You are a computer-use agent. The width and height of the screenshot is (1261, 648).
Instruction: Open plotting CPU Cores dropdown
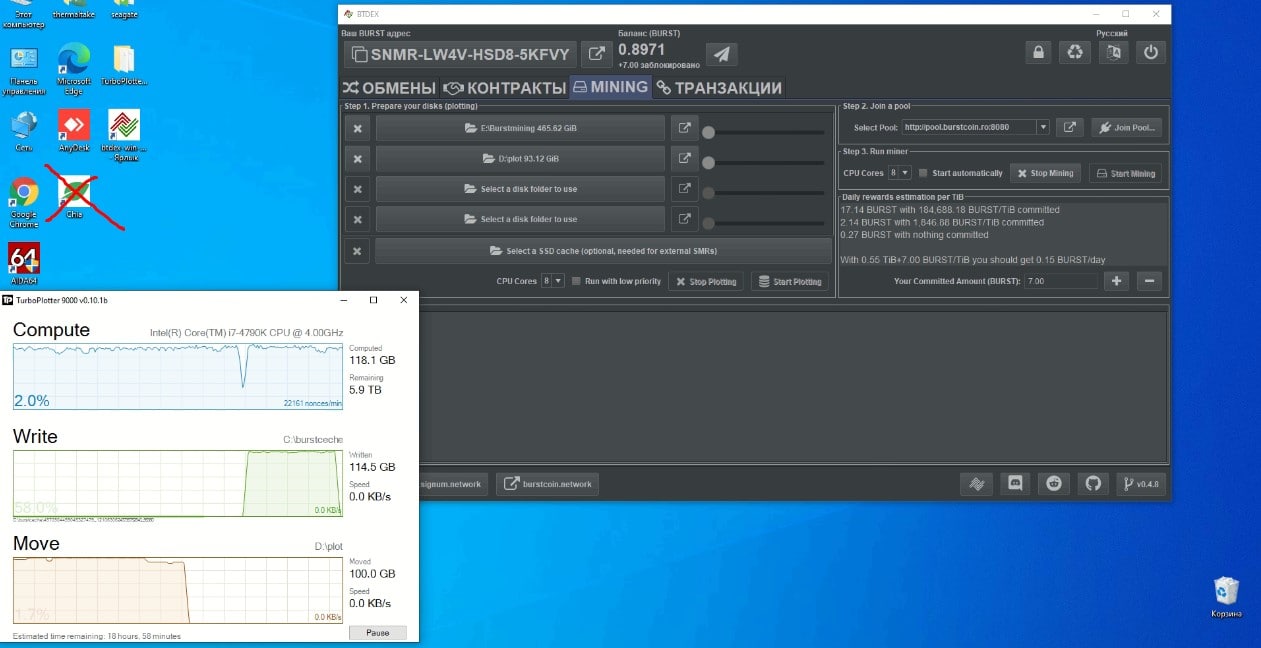pyautogui.click(x=552, y=281)
